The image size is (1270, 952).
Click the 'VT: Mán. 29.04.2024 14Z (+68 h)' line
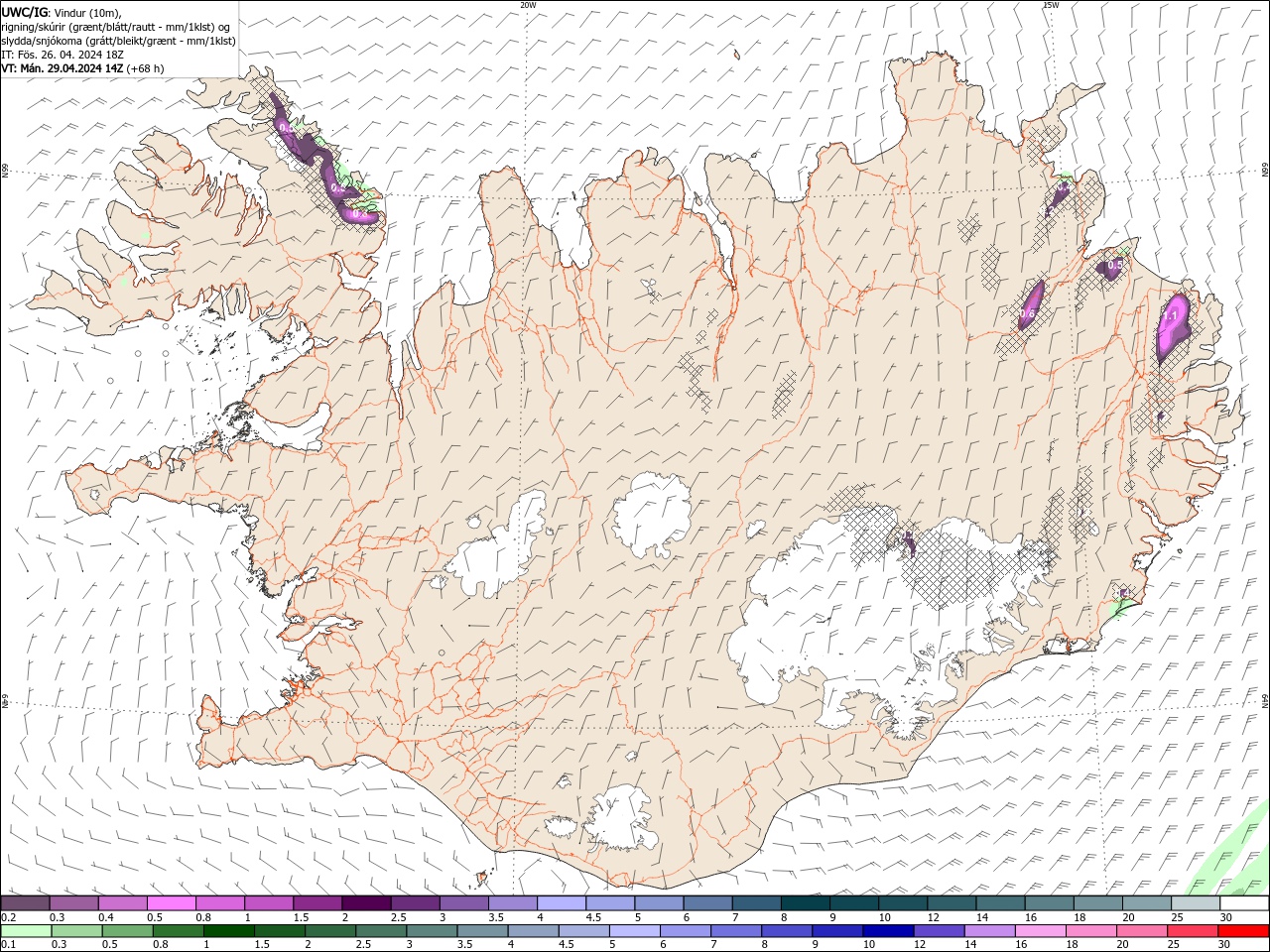point(83,68)
